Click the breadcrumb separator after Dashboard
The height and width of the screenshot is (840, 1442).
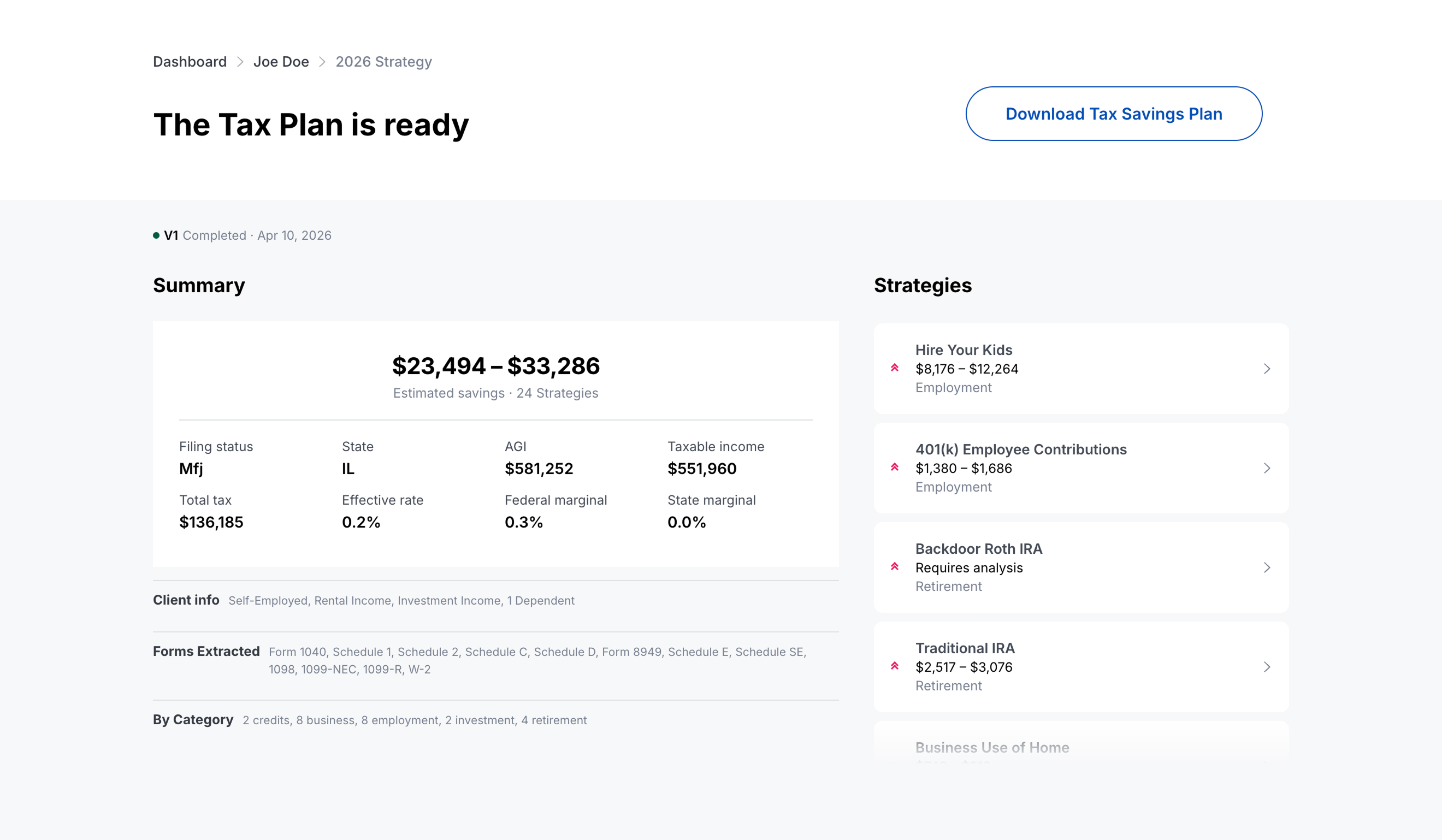[240, 62]
